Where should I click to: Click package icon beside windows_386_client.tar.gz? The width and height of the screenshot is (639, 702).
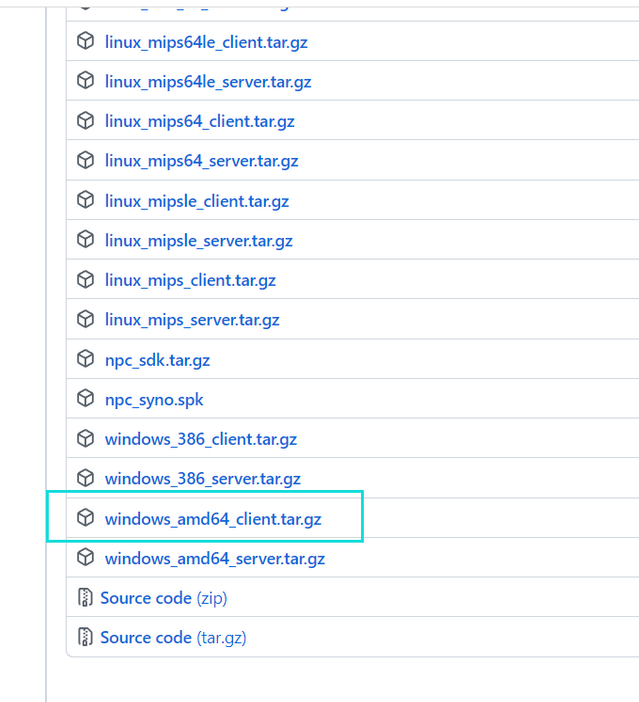[x=86, y=438]
